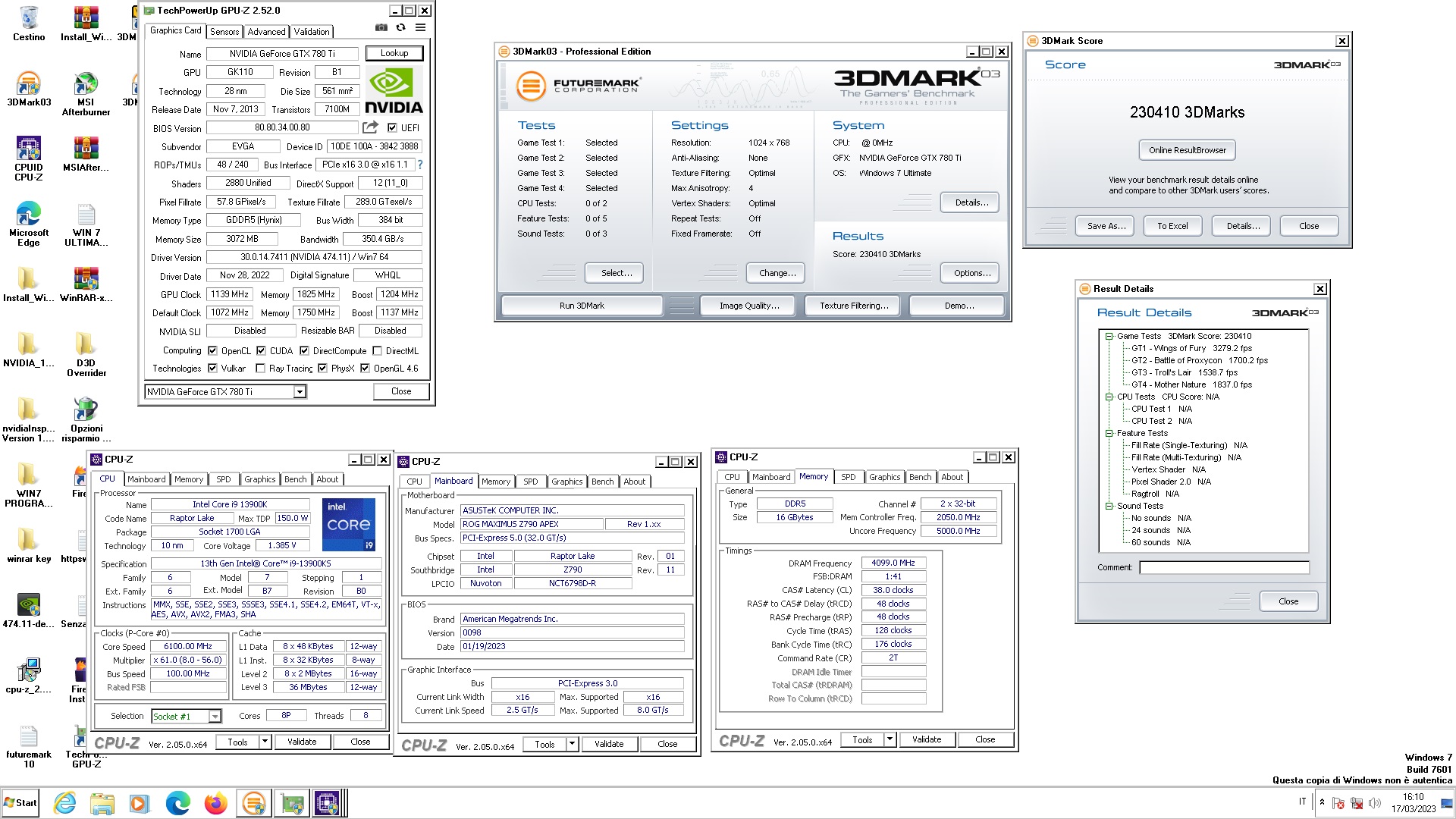Open Tools dropdown arrow in CPU-Z CPU window

tap(265, 742)
